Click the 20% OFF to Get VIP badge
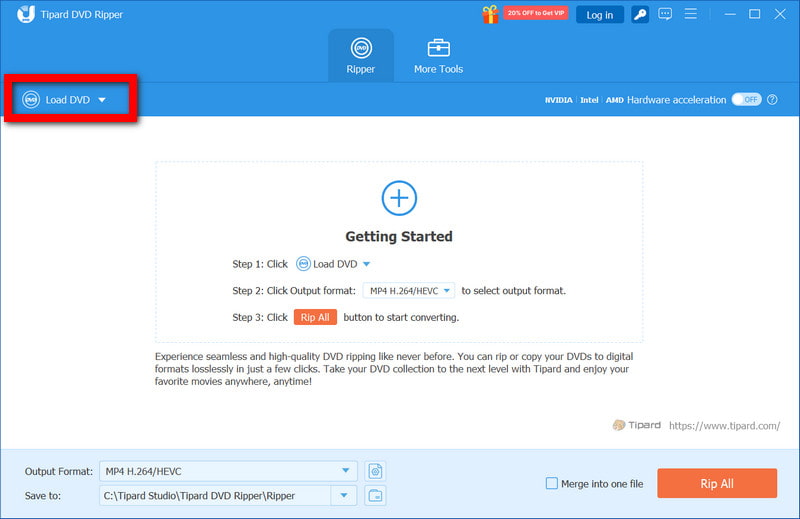The image size is (800, 519). tap(536, 14)
